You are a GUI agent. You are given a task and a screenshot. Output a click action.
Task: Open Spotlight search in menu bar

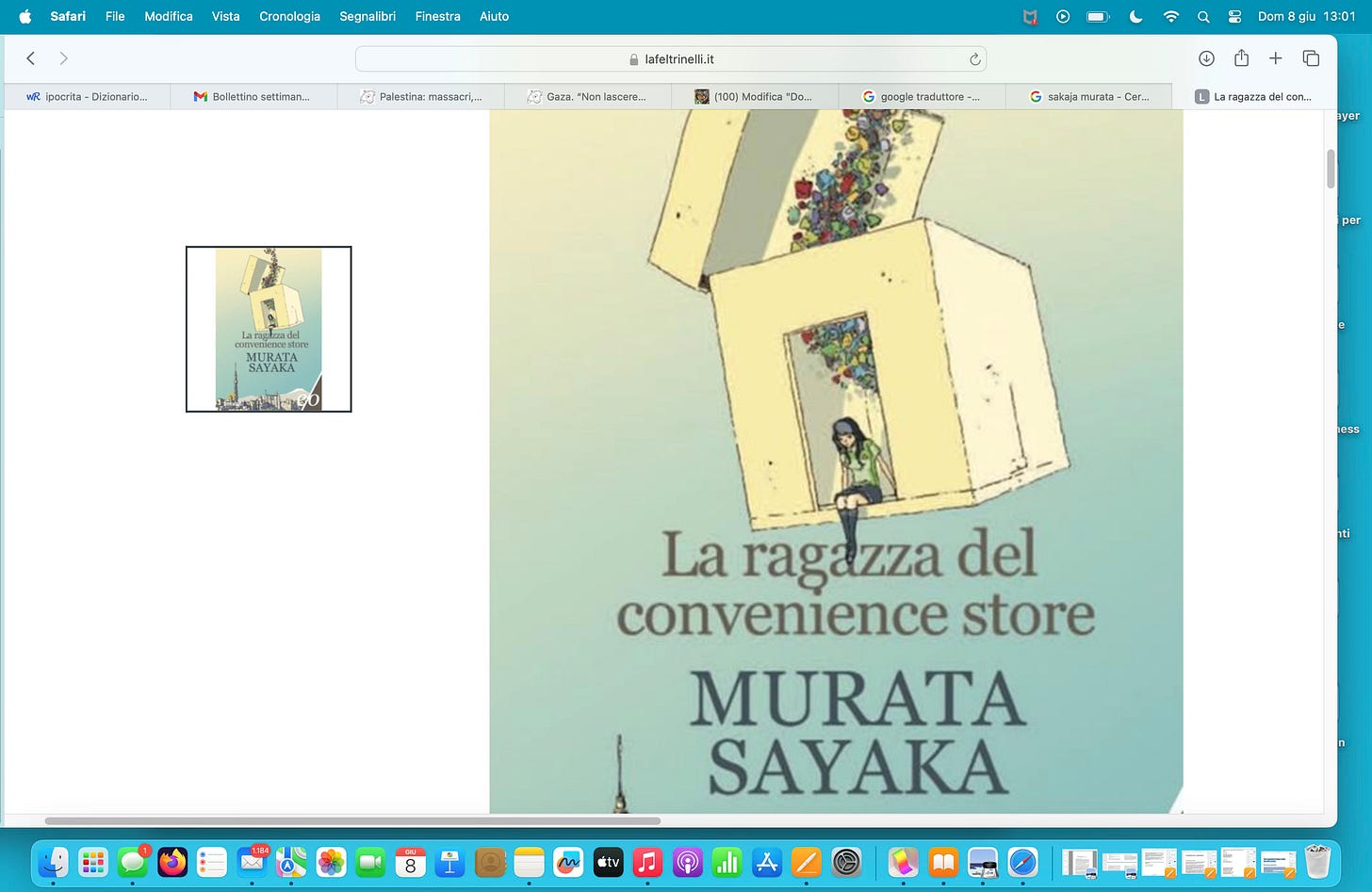[1203, 16]
